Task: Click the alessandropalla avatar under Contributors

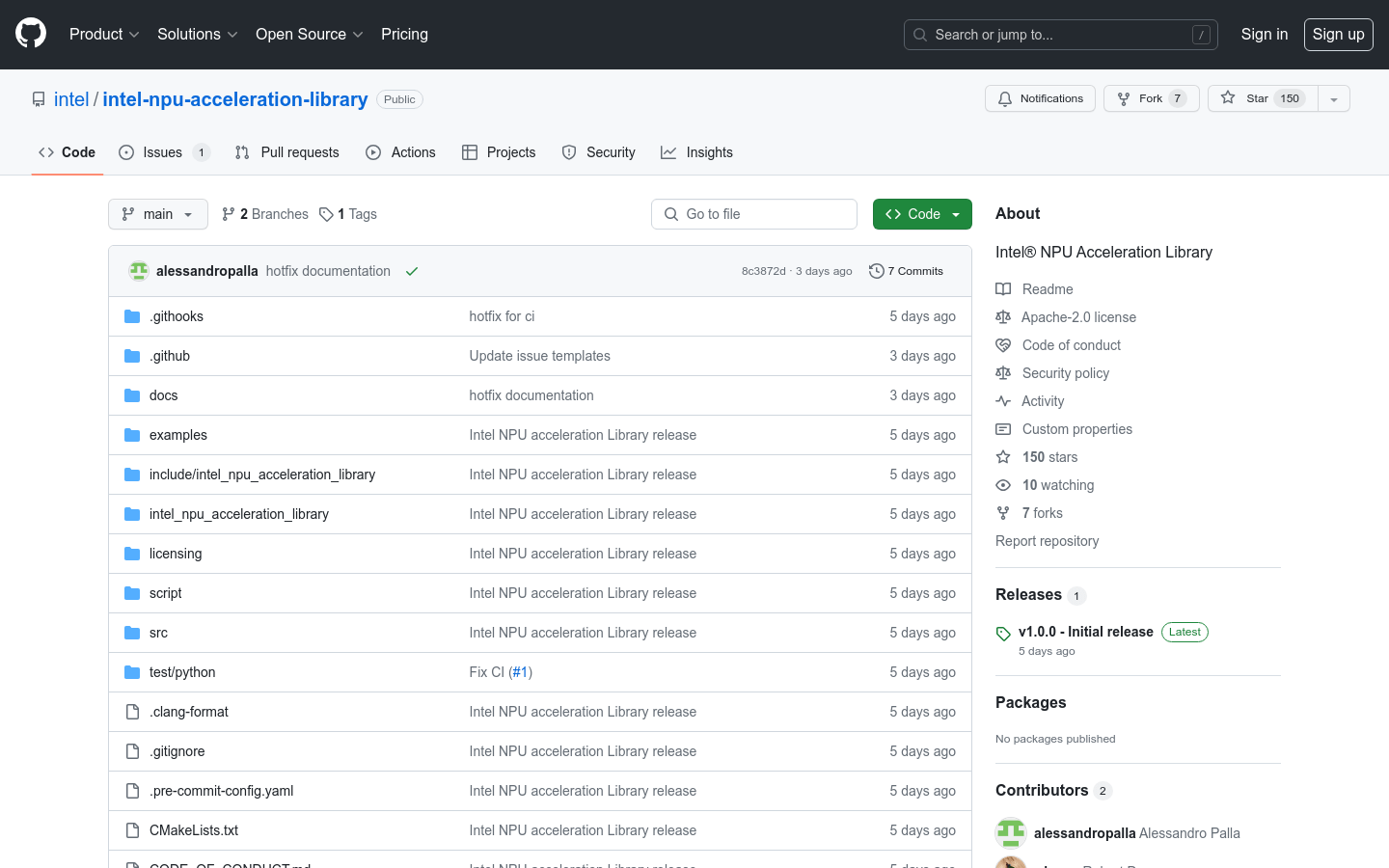Action: tap(1011, 833)
